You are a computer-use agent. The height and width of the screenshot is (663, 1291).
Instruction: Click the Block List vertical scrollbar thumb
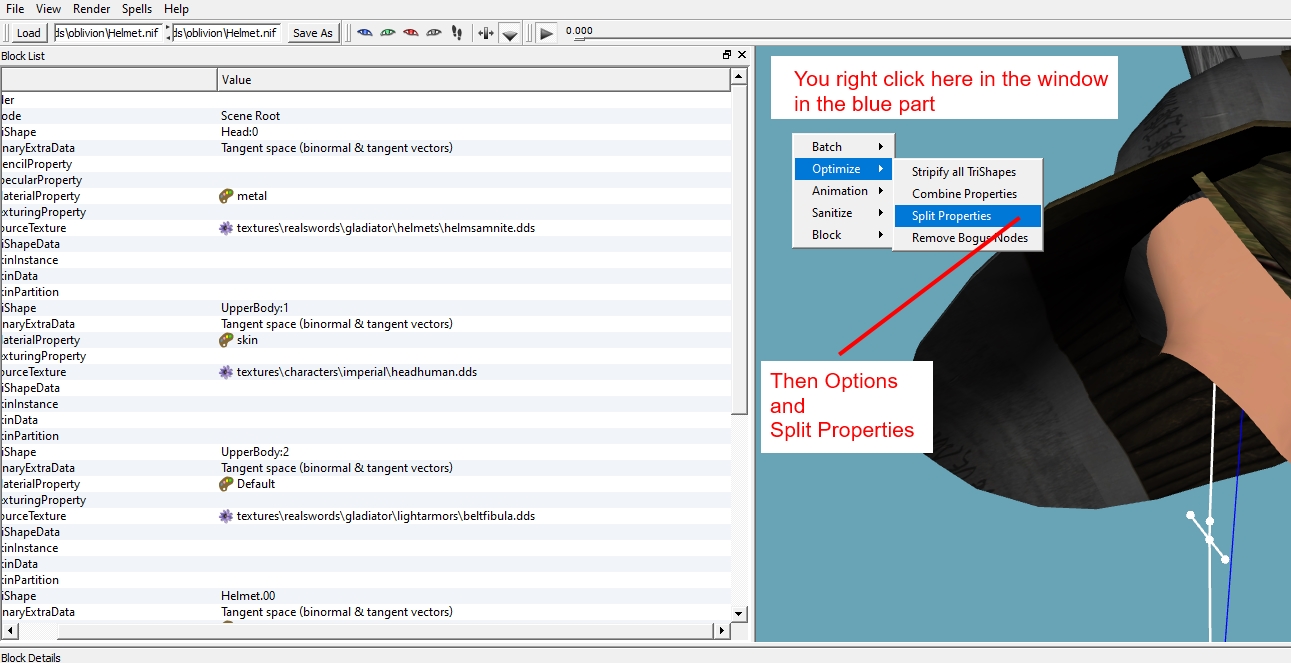(x=740, y=250)
